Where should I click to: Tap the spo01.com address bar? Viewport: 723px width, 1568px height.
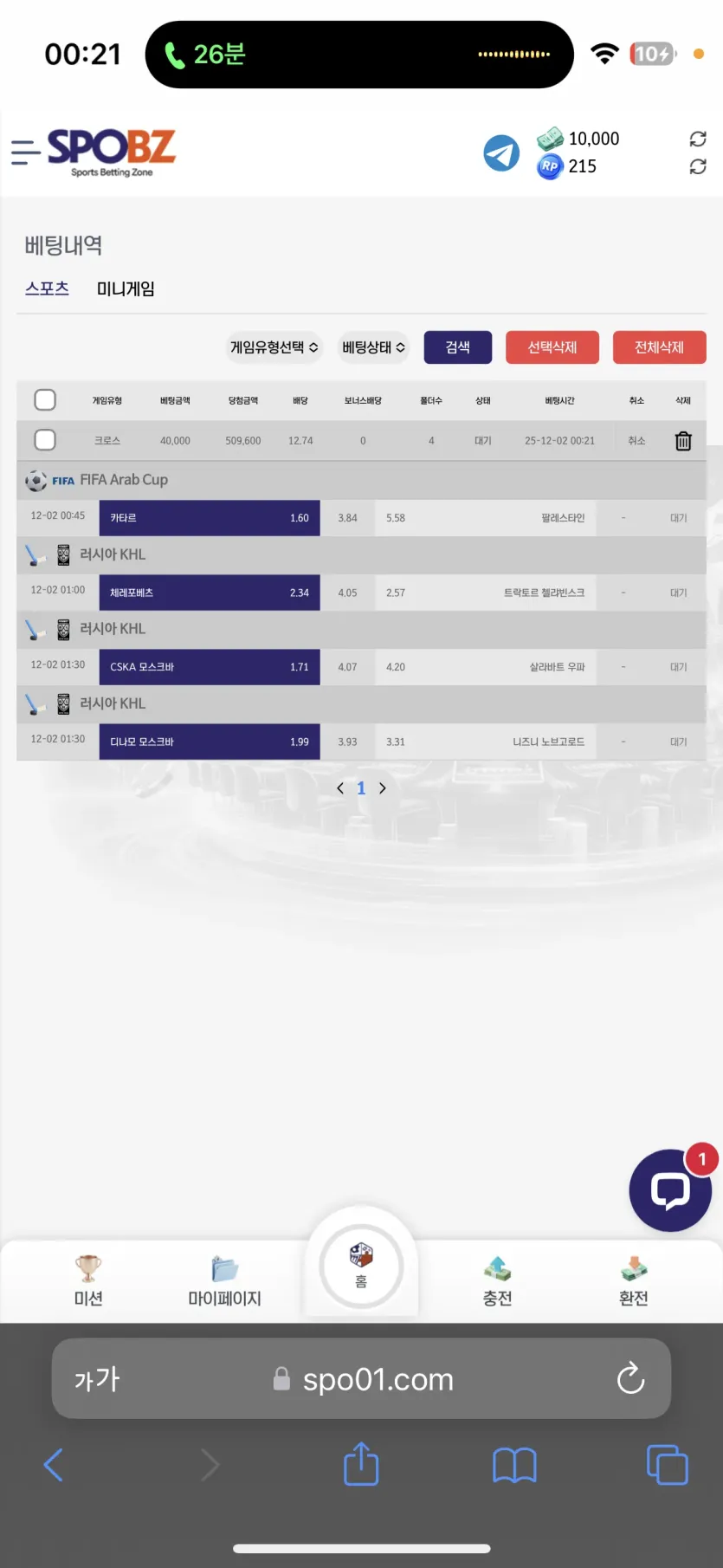pos(361,1378)
